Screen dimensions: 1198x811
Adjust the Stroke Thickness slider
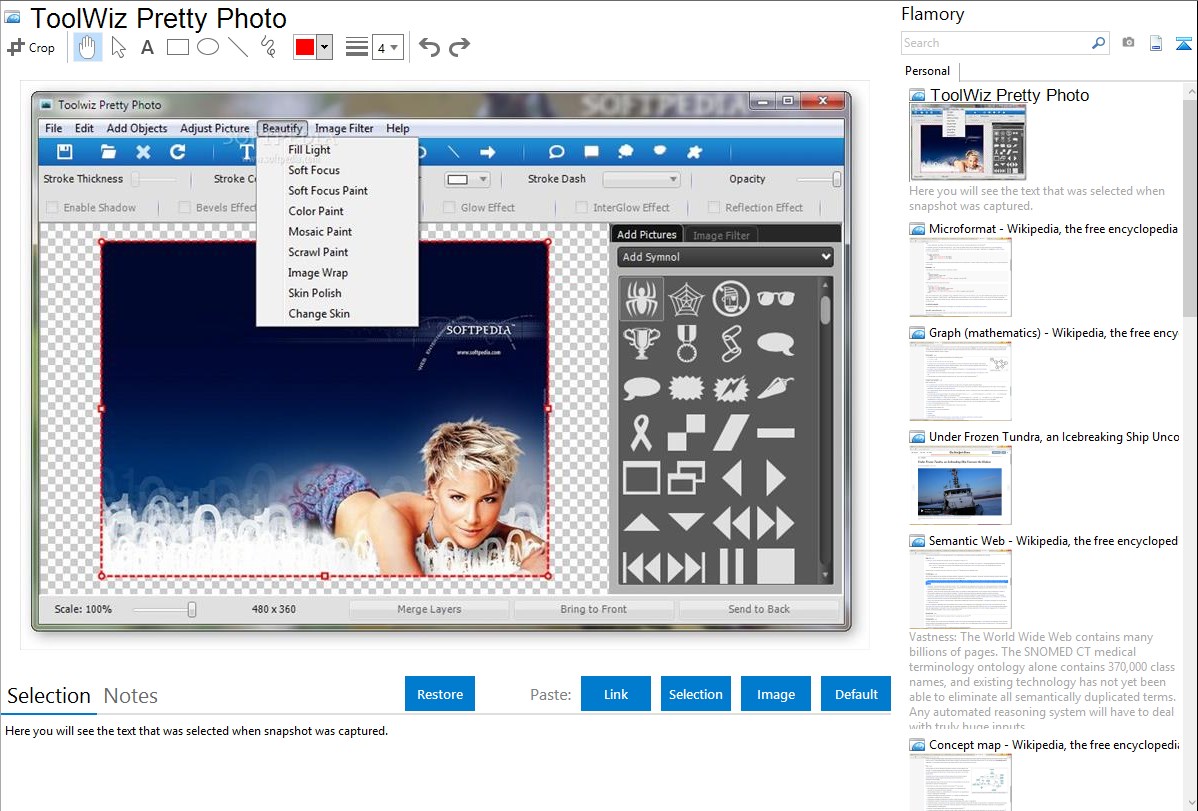(x=136, y=179)
